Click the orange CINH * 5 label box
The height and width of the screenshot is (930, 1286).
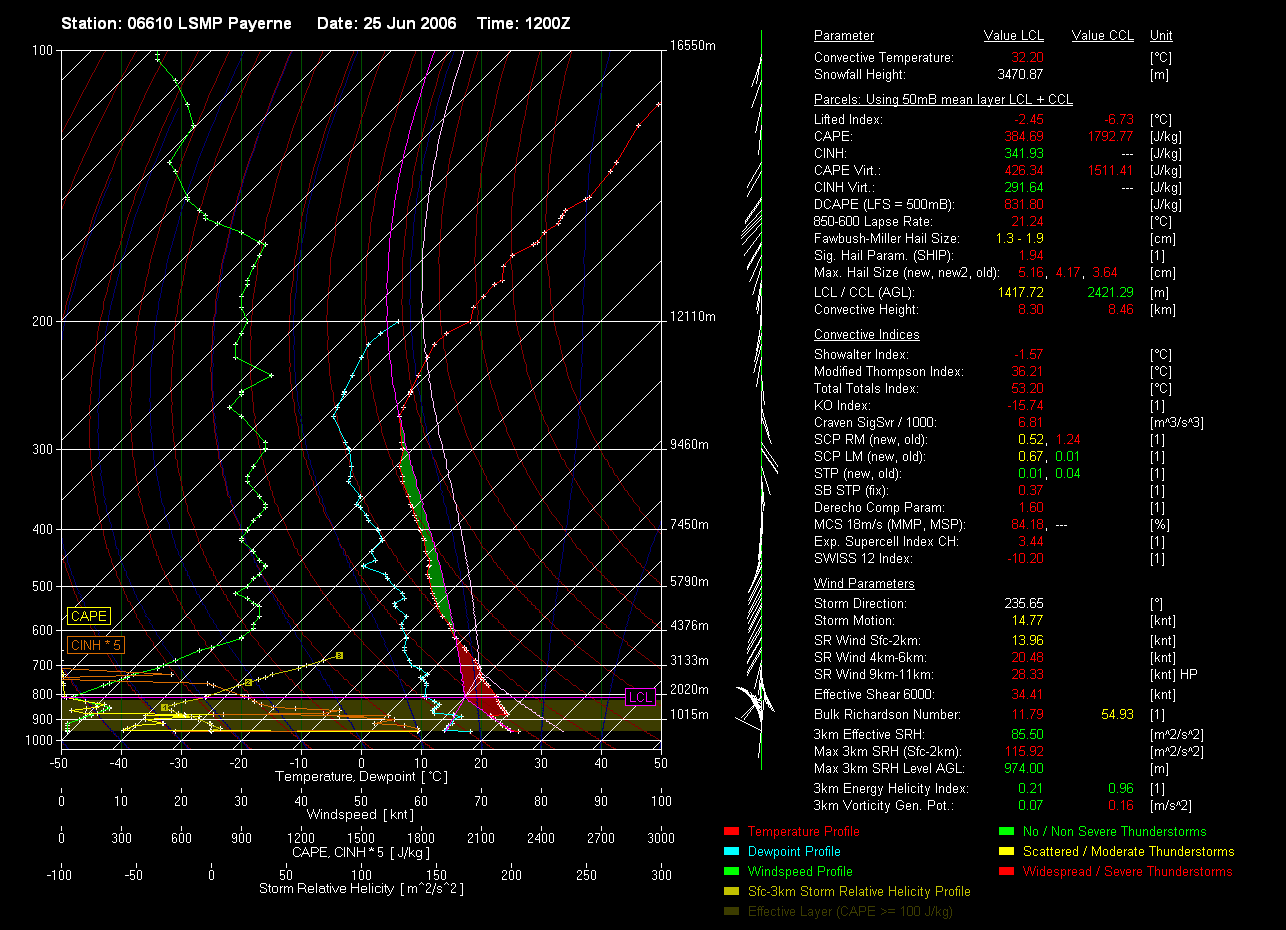(x=95, y=646)
